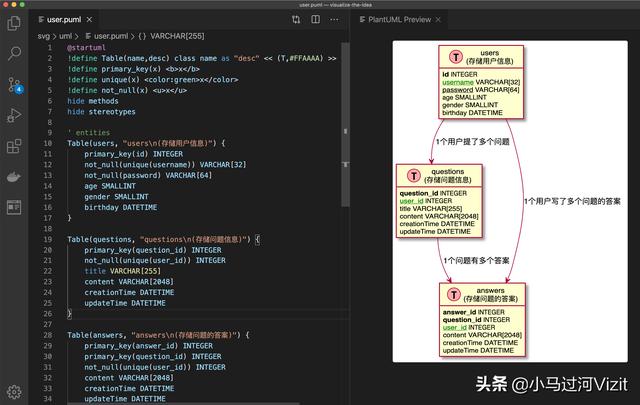The width and height of the screenshot is (640, 405).
Task: Click '1个用户写了多个问题的答案' relationship label
Action: 572,201
